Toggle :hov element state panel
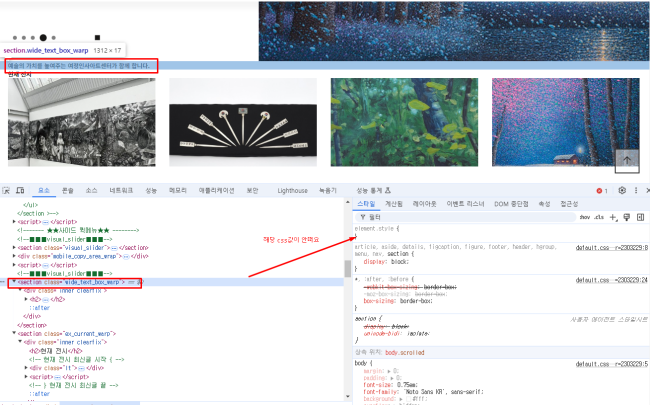The image size is (650, 405). point(585,217)
